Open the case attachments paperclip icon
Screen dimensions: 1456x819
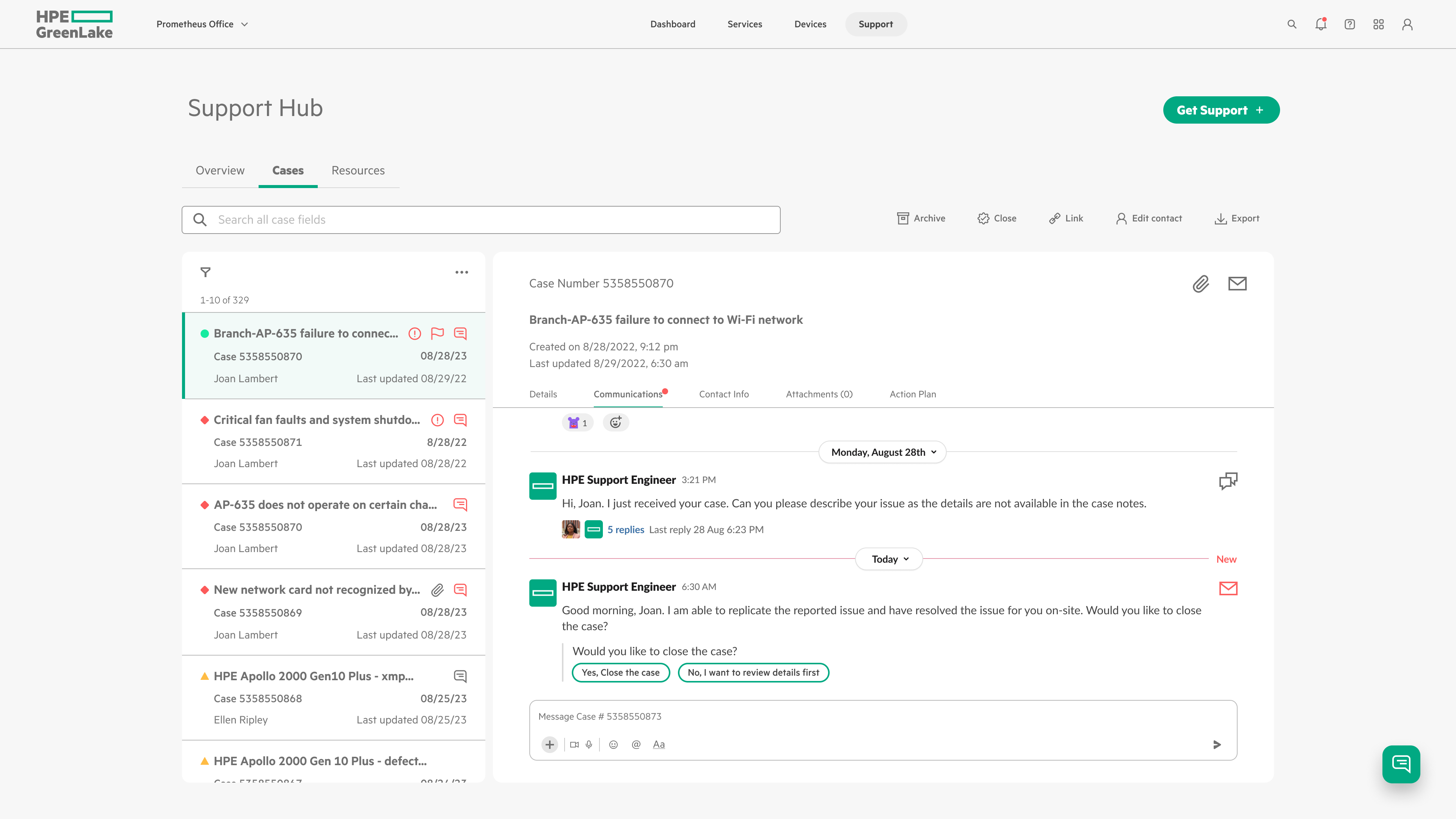1200,284
